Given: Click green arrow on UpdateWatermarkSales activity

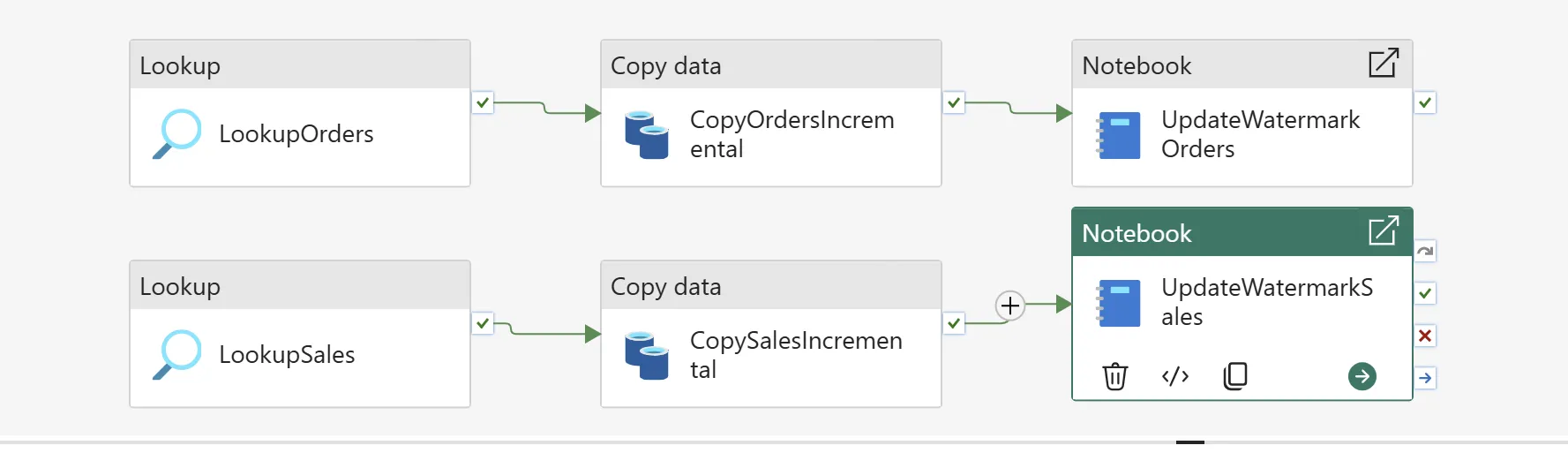Looking at the screenshot, I should coord(1362,376).
